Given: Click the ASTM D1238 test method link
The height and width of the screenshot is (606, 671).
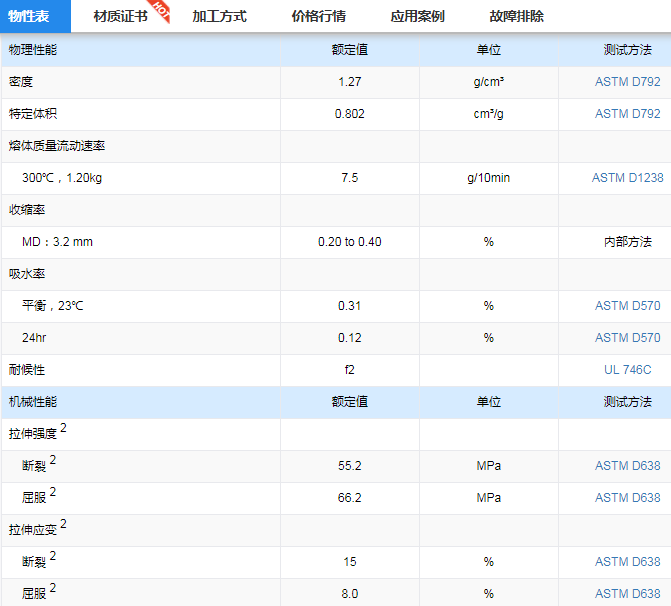Looking at the screenshot, I should pyautogui.click(x=627, y=178).
